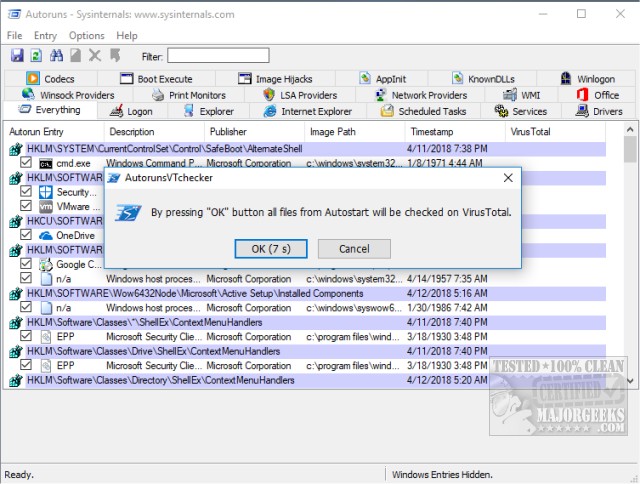Open the Options menu
Image resolution: width=640 pixels, height=484 pixels.
pos(87,36)
